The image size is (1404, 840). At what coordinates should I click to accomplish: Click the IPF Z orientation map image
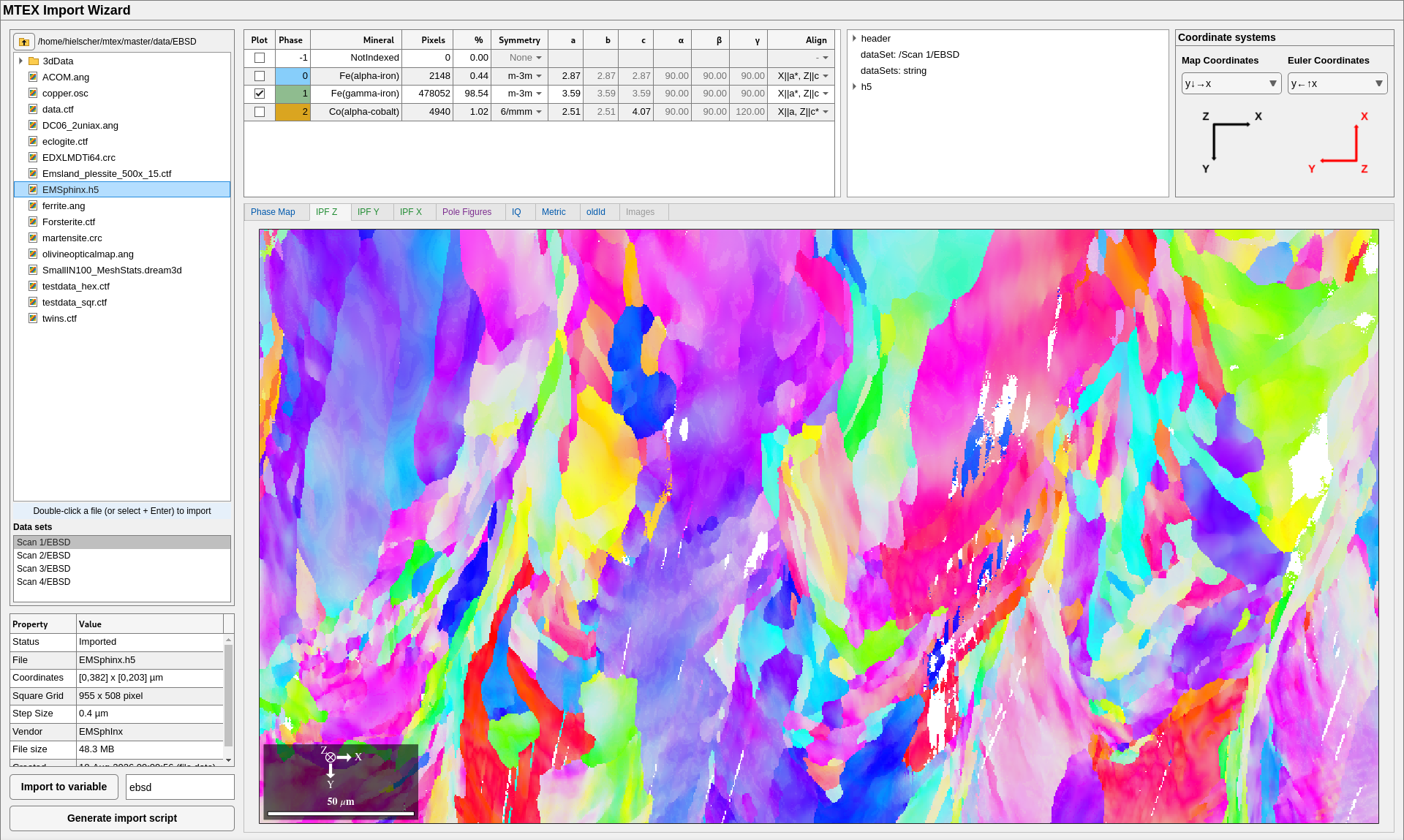click(819, 526)
